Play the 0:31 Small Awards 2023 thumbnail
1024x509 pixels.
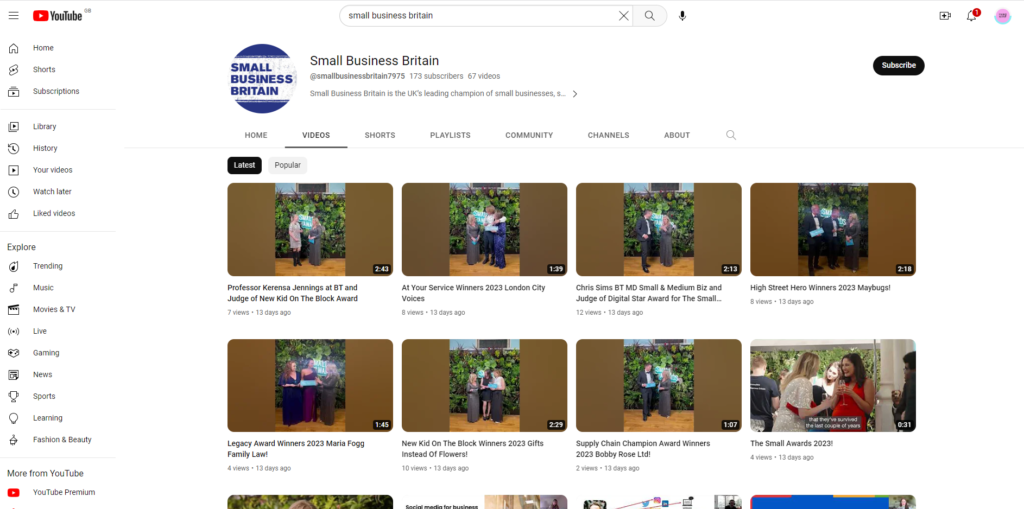tap(833, 386)
